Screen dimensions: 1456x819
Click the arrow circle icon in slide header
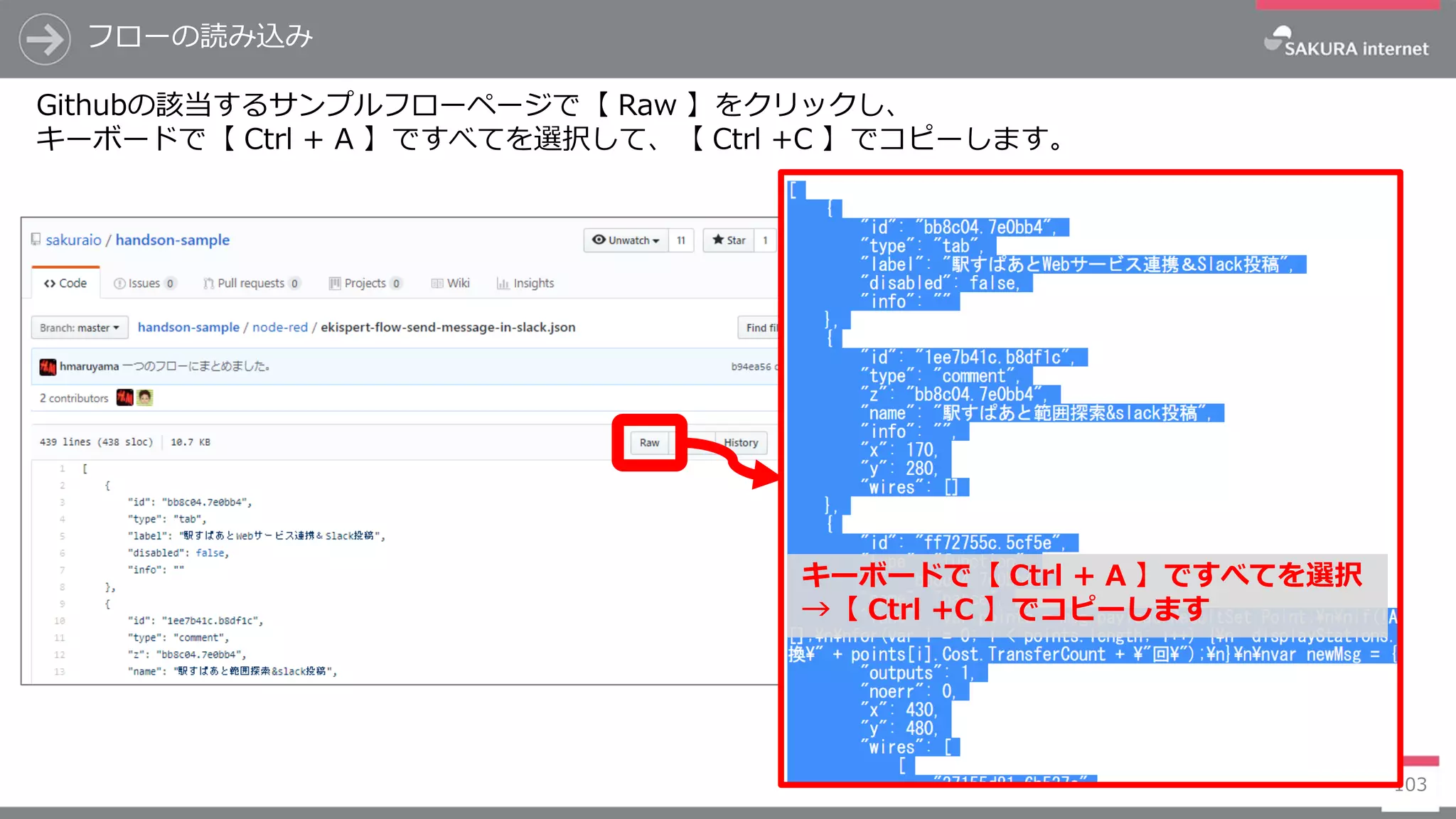(45, 39)
